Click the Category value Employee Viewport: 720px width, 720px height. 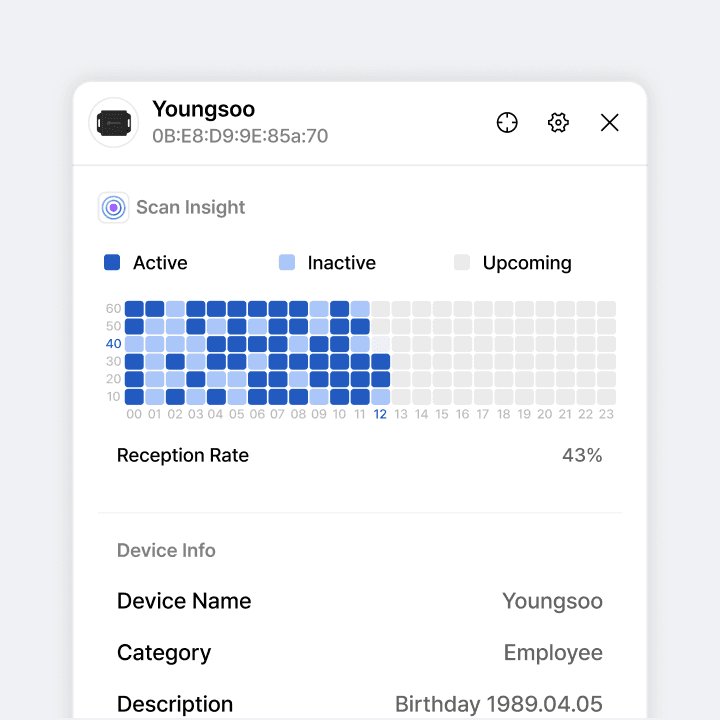tap(553, 653)
